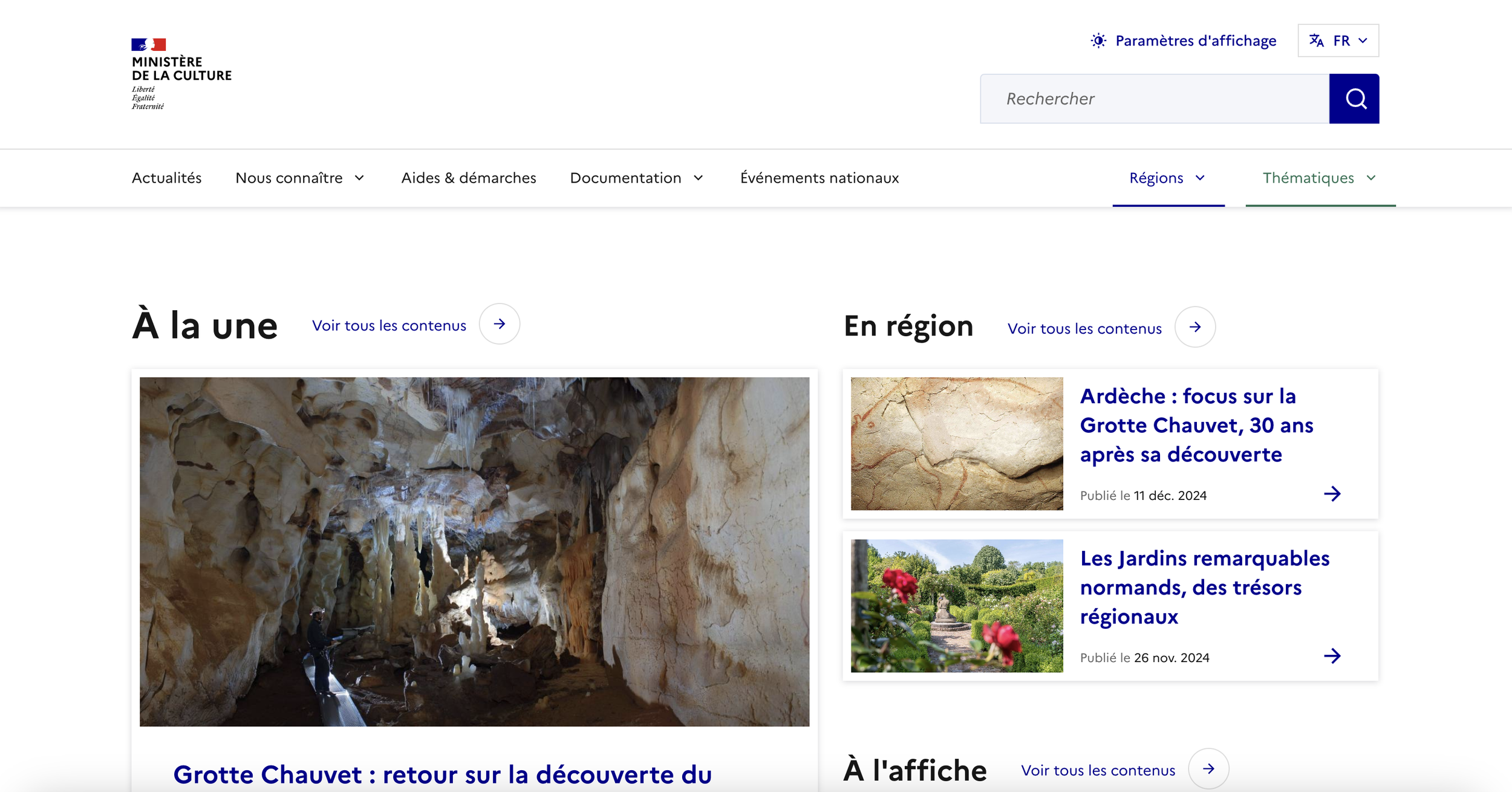Click the garden with roses thumbnail
Viewport: 1512px width, 792px height.
(x=957, y=606)
